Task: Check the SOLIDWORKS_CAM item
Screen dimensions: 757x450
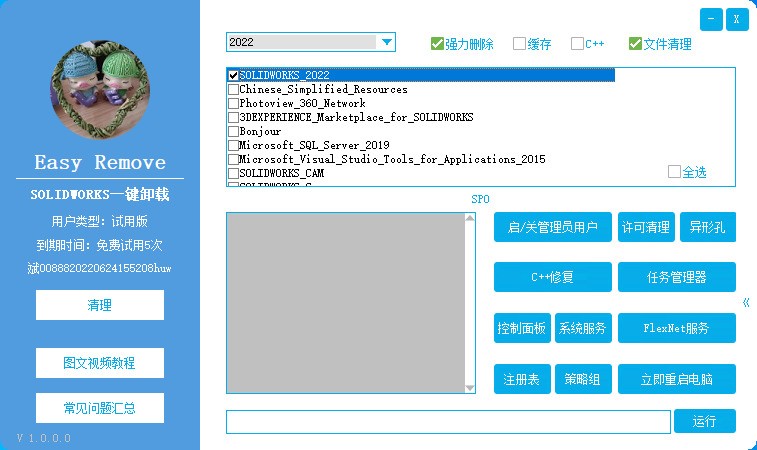Action: (233, 173)
